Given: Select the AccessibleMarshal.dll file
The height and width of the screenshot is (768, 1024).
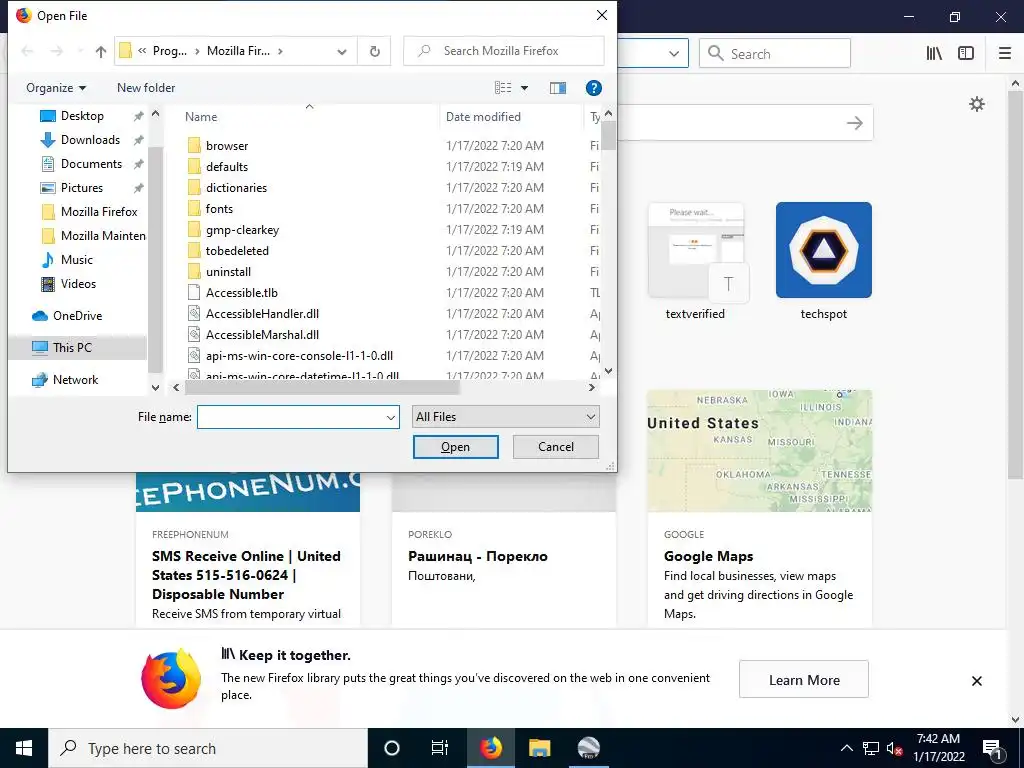Looking at the screenshot, I should point(262,334).
